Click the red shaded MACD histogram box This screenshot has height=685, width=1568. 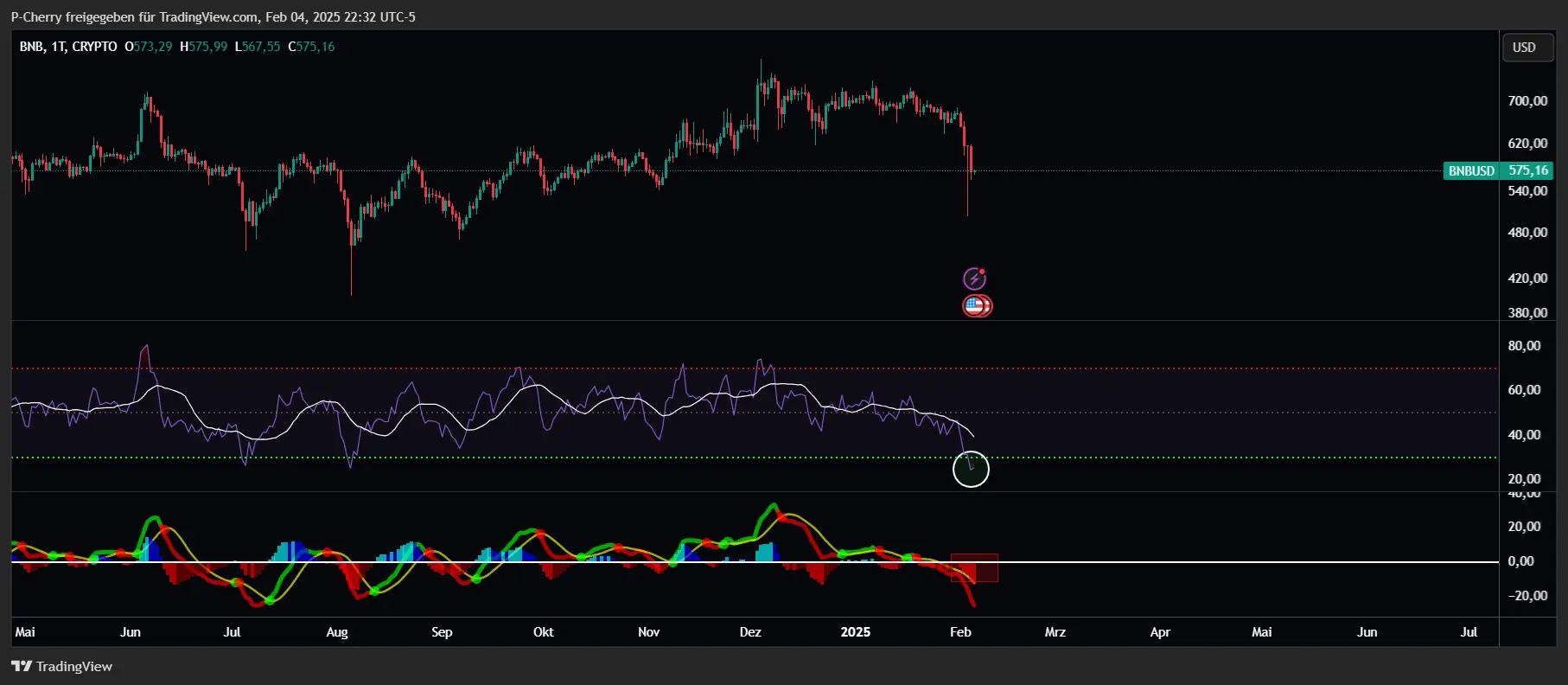974,568
